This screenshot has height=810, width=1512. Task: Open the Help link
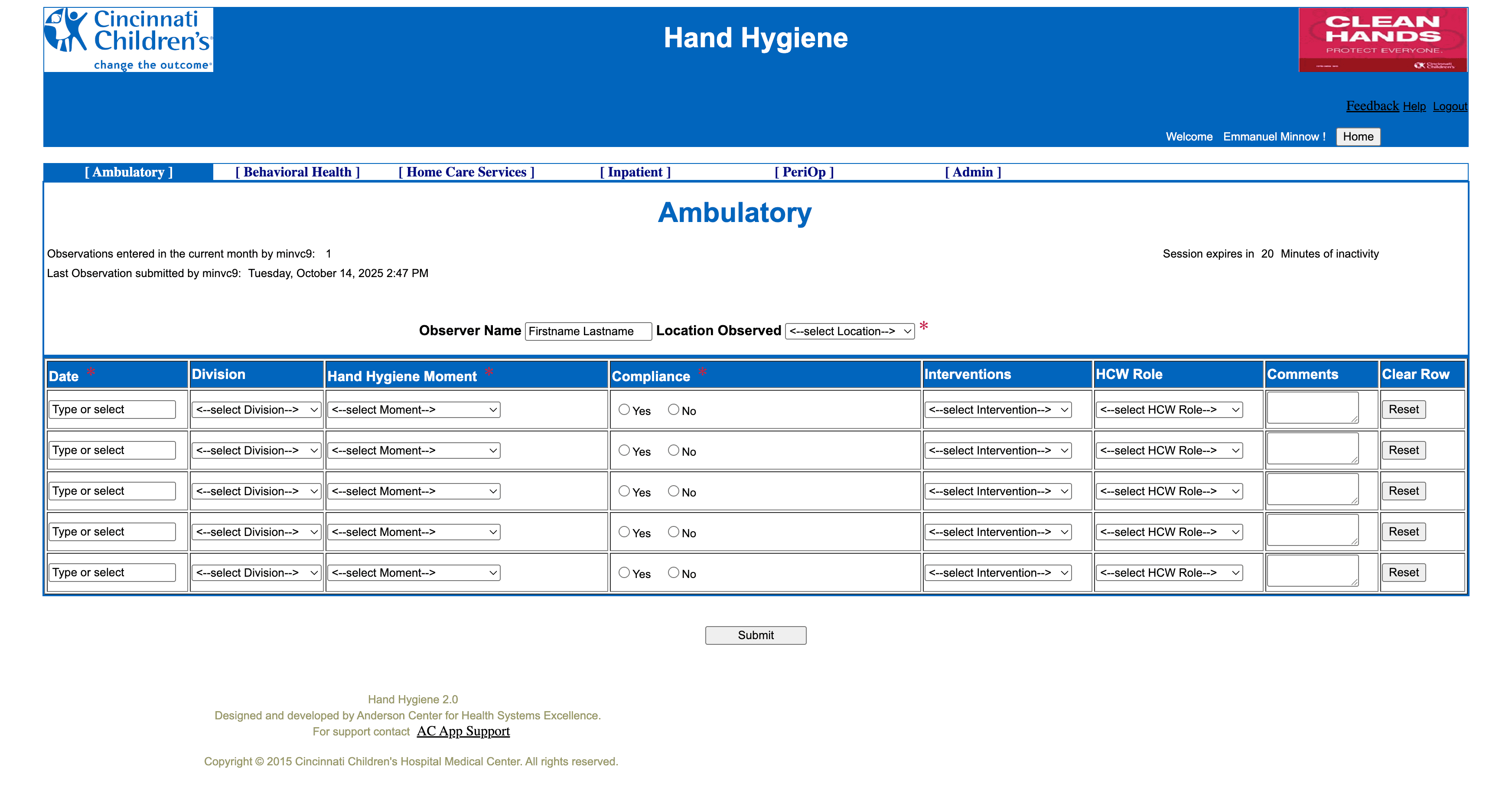pos(1414,107)
